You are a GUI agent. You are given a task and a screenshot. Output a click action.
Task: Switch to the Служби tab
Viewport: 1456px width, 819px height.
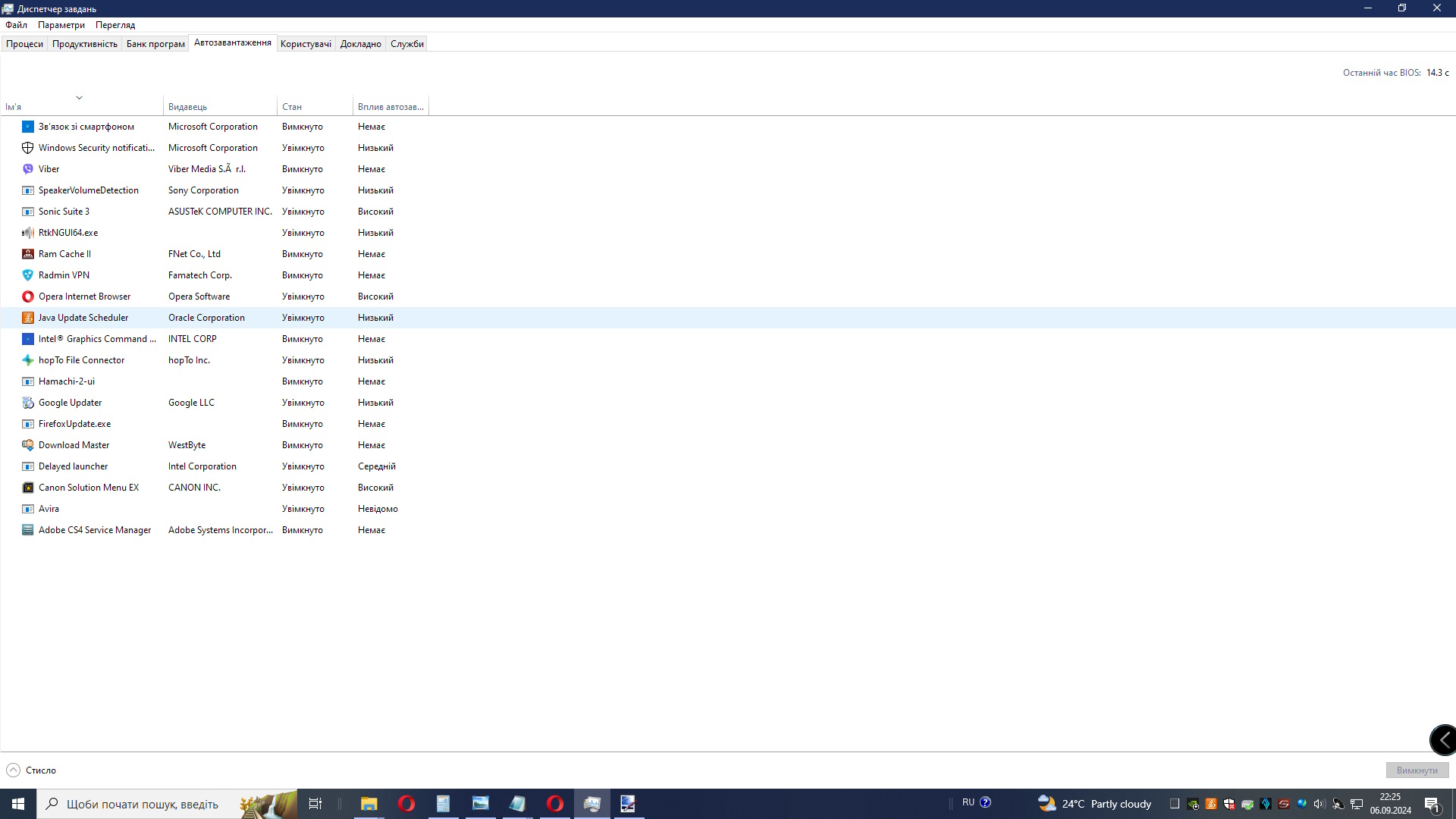[x=407, y=44]
